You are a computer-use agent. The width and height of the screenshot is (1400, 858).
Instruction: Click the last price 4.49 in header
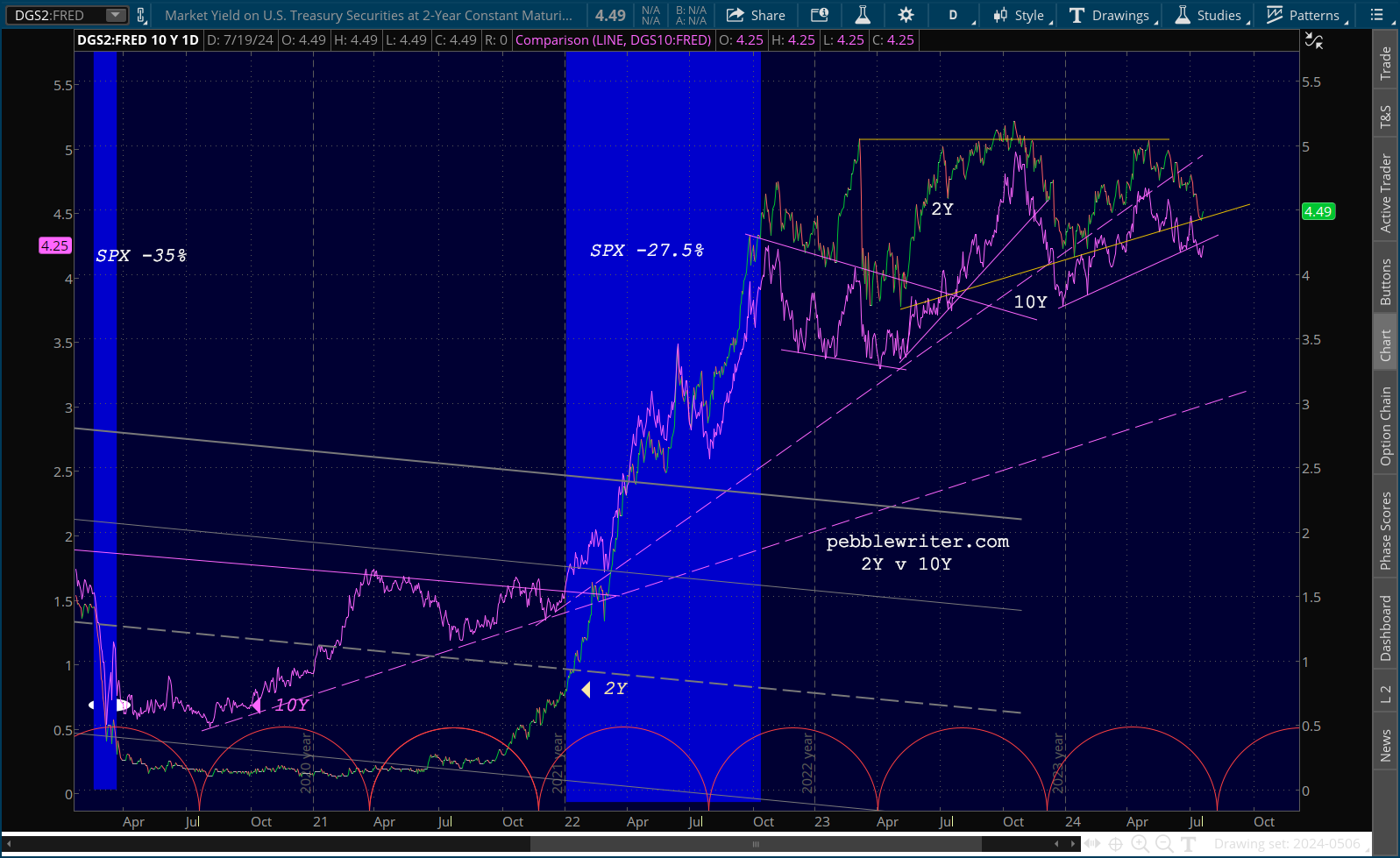(610, 15)
